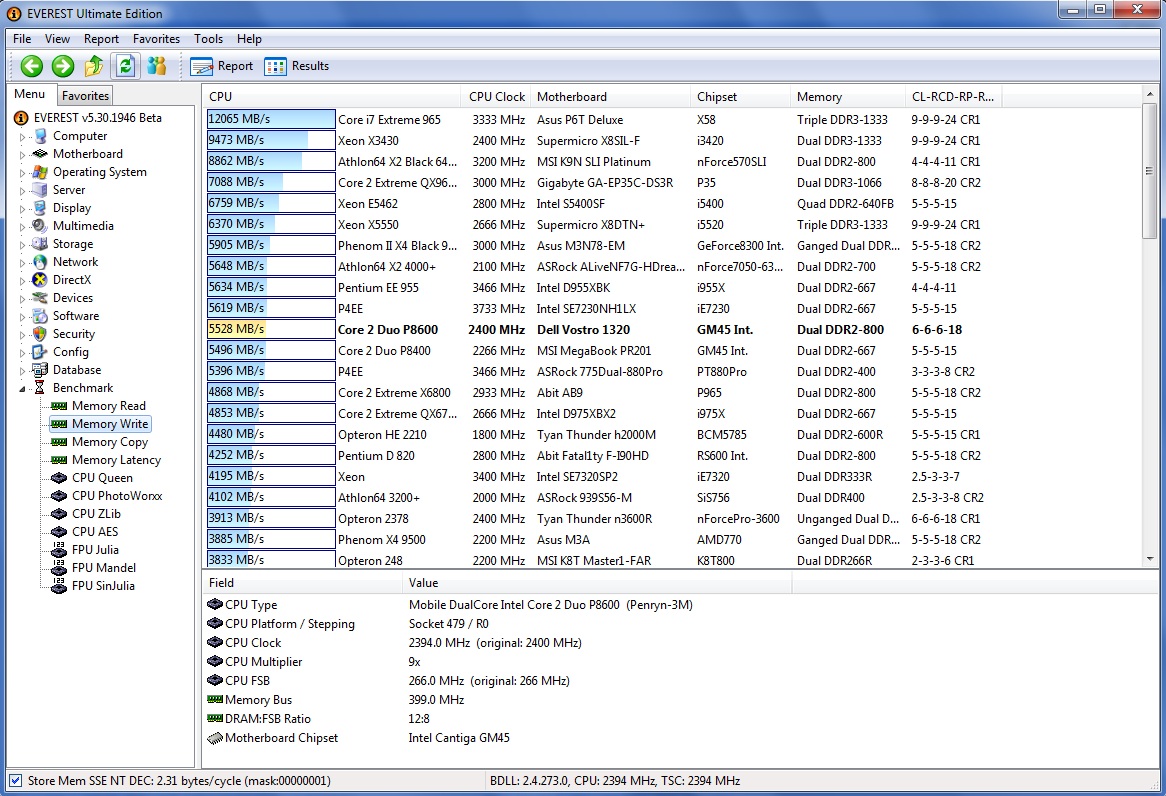Click the green Forward arrow icon

tap(63, 66)
